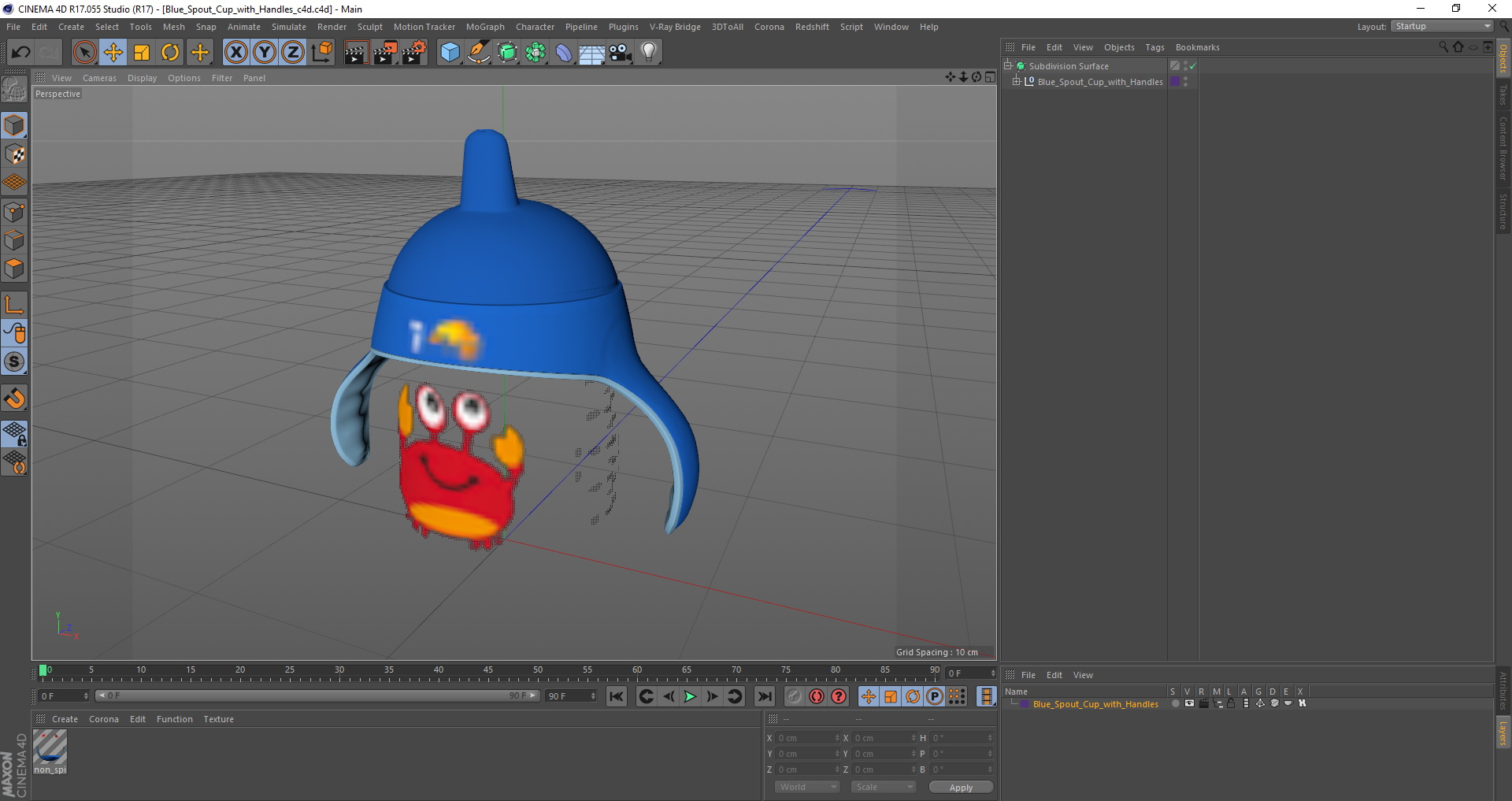This screenshot has width=1512, height=801.
Task: Click the Apply button
Action: (x=961, y=788)
